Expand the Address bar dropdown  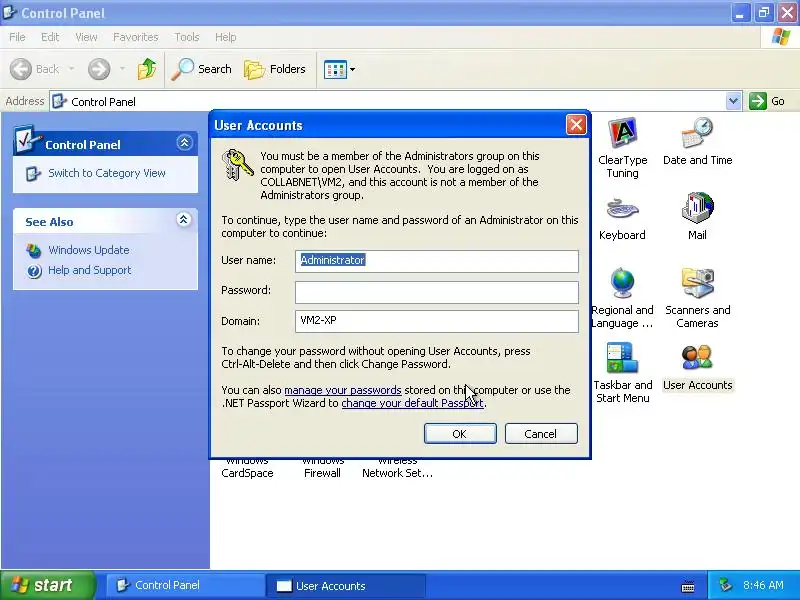point(733,101)
